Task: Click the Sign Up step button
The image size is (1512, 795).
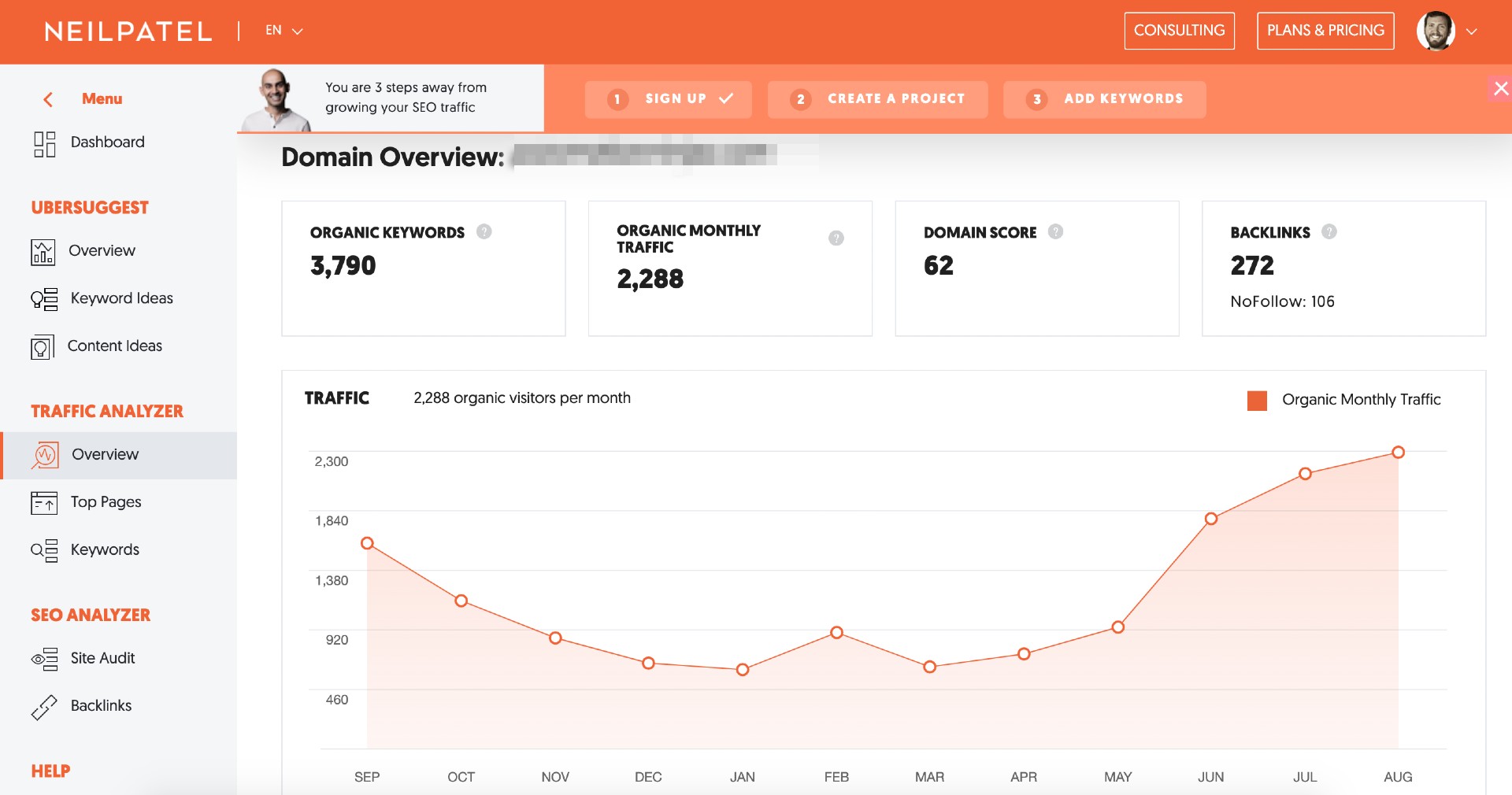Action: (x=669, y=99)
